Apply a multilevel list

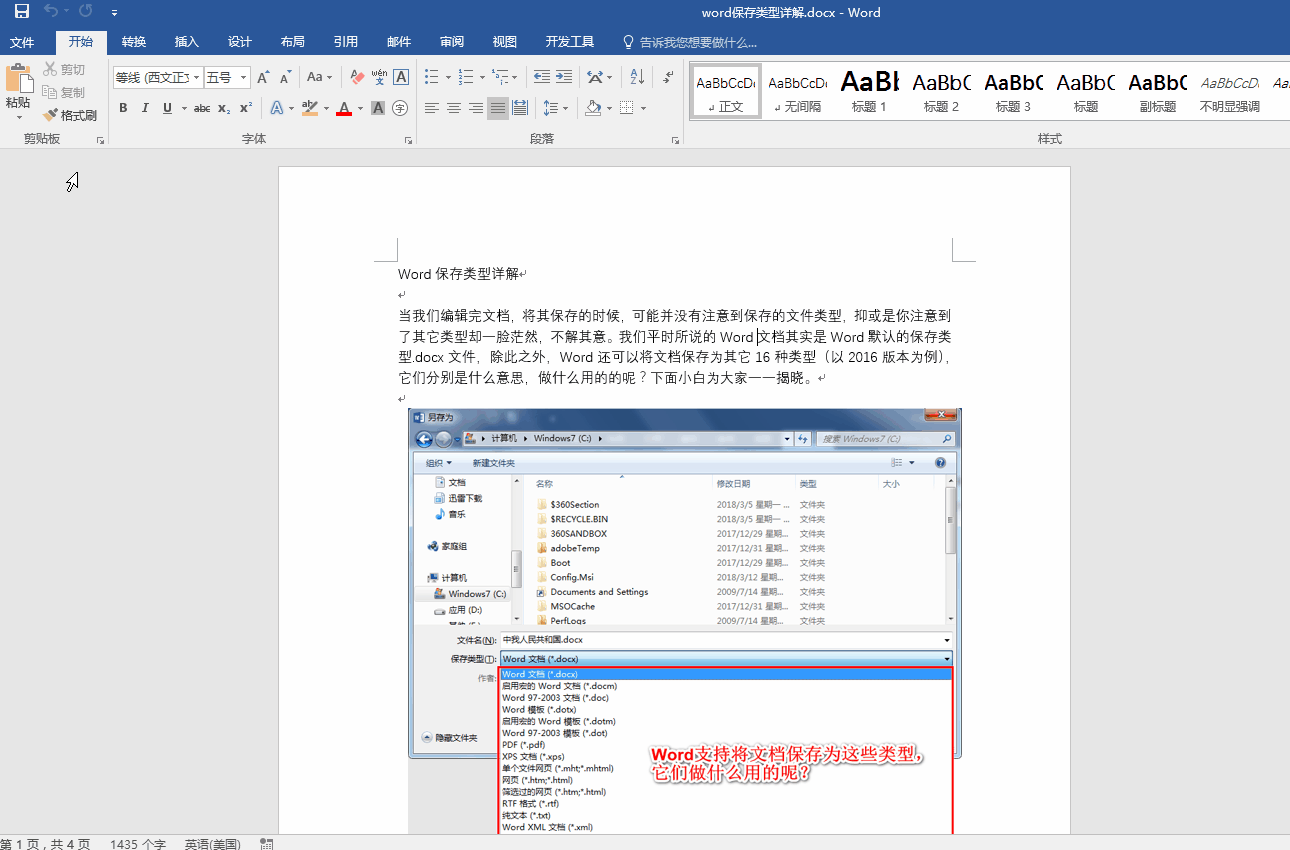(499, 77)
